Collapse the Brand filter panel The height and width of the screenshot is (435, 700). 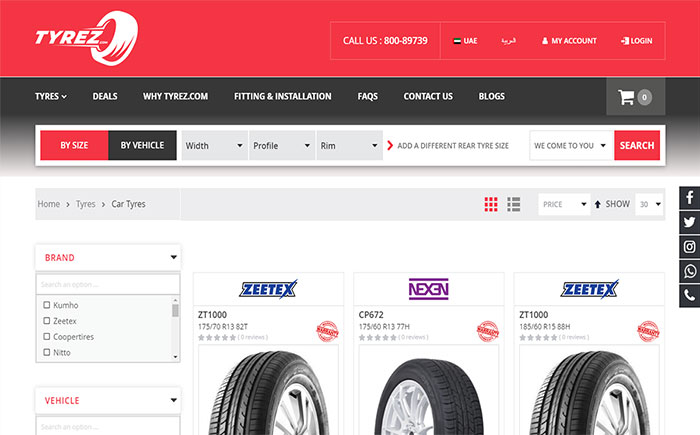[174, 257]
